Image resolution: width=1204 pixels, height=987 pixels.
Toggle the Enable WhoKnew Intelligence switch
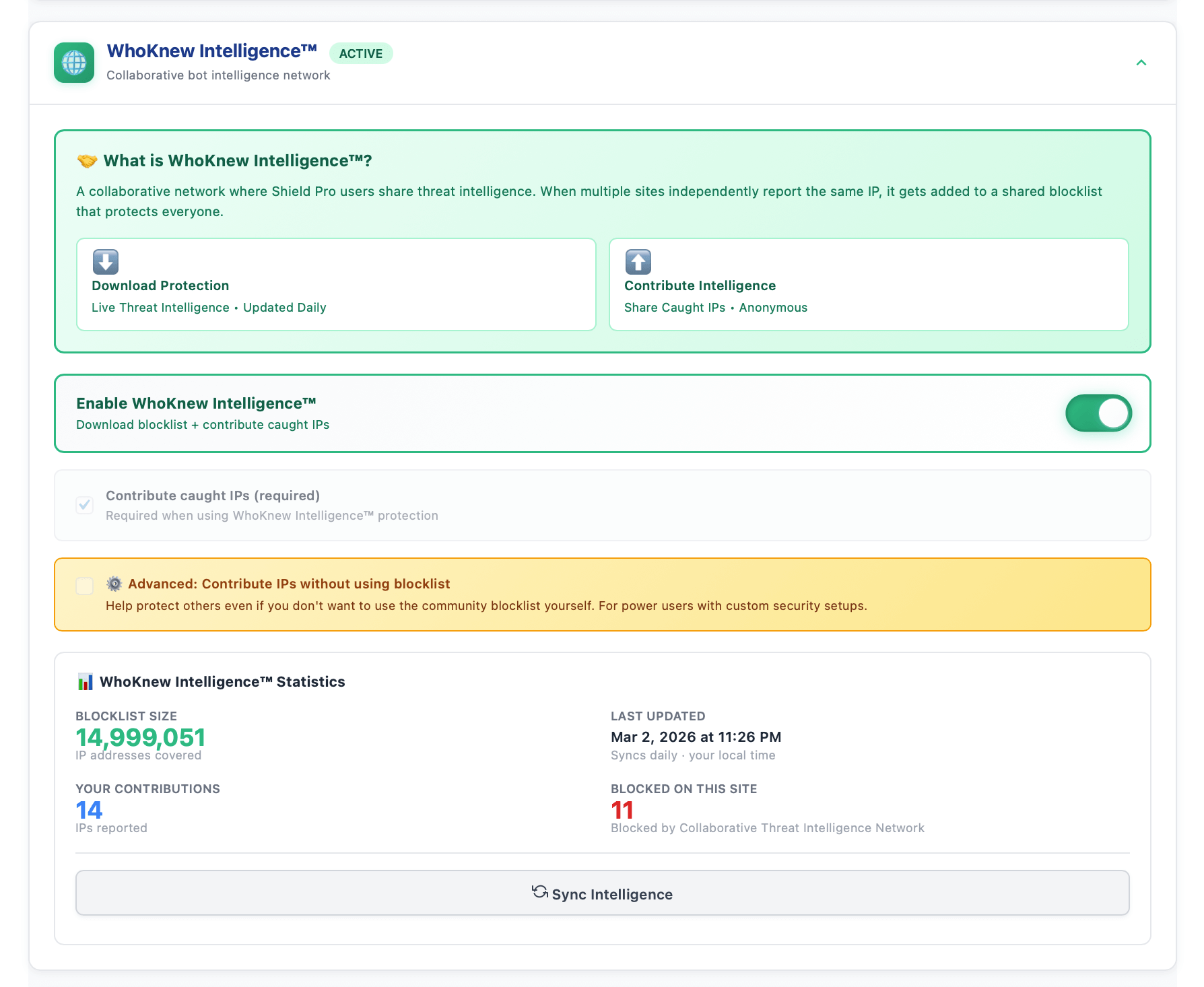click(1099, 413)
